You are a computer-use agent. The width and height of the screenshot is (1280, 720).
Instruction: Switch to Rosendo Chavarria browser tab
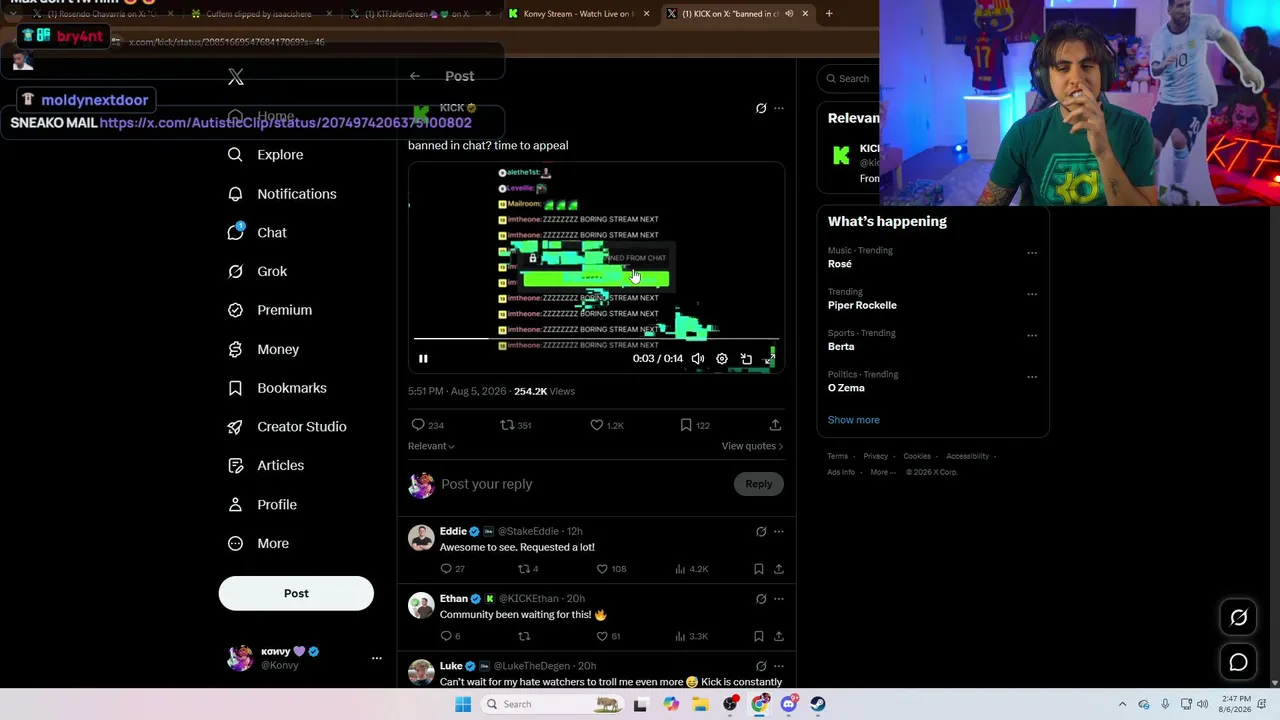[101, 14]
